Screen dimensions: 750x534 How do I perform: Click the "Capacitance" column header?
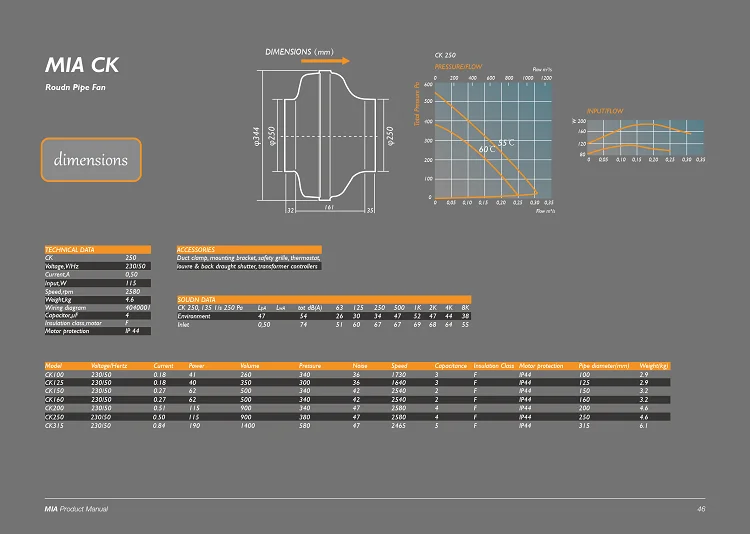pyautogui.click(x=451, y=366)
